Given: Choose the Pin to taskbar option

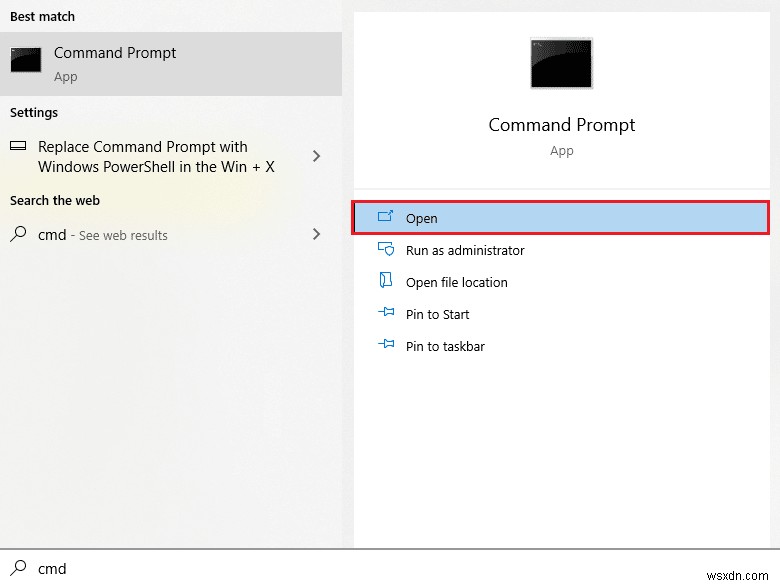Looking at the screenshot, I should pos(445,346).
